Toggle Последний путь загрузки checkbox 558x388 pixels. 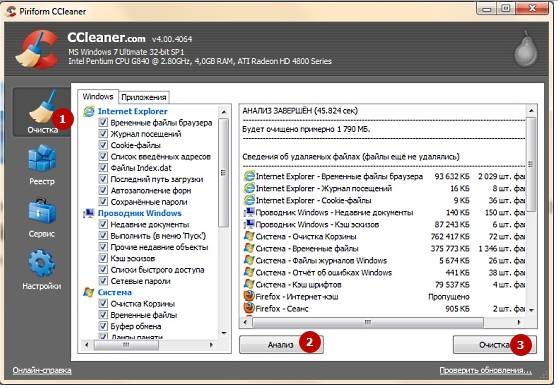[x=103, y=179]
